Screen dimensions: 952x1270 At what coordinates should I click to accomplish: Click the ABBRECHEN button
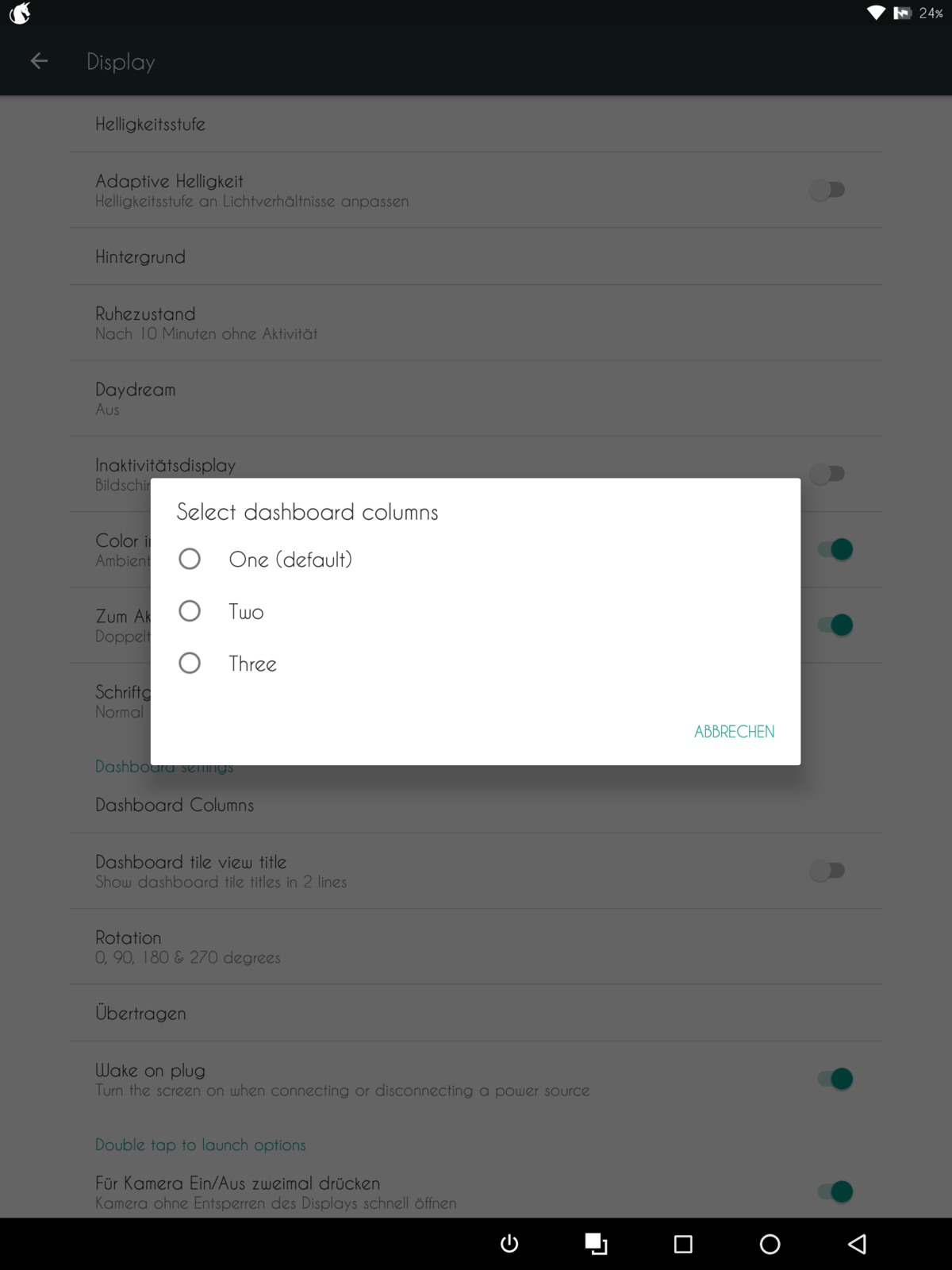tap(734, 732)
